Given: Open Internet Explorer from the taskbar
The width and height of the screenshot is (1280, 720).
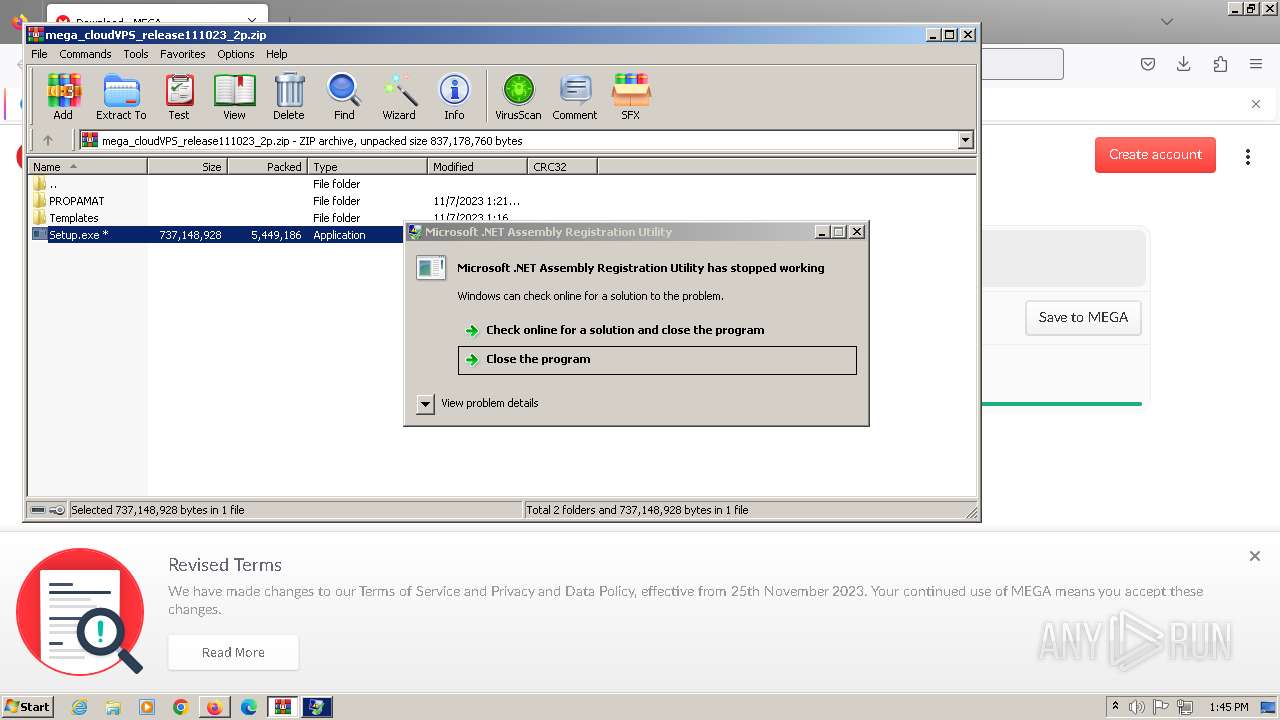Looking at the screenshot, I should [79, 707].
